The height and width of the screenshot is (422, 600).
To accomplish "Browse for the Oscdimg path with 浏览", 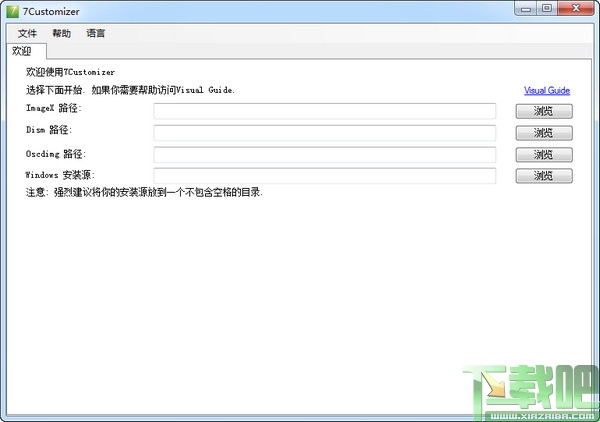I will point(544,155).
